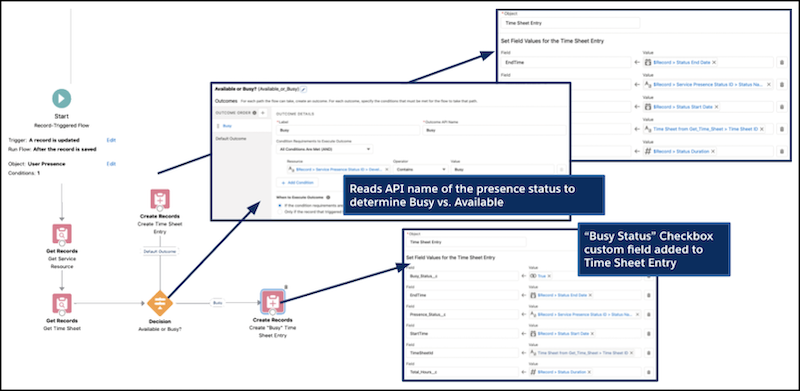Screen dimensions: 800x391
Task: Click the Object field in the panel behind the decision window
Action: (x=570, y=23)
